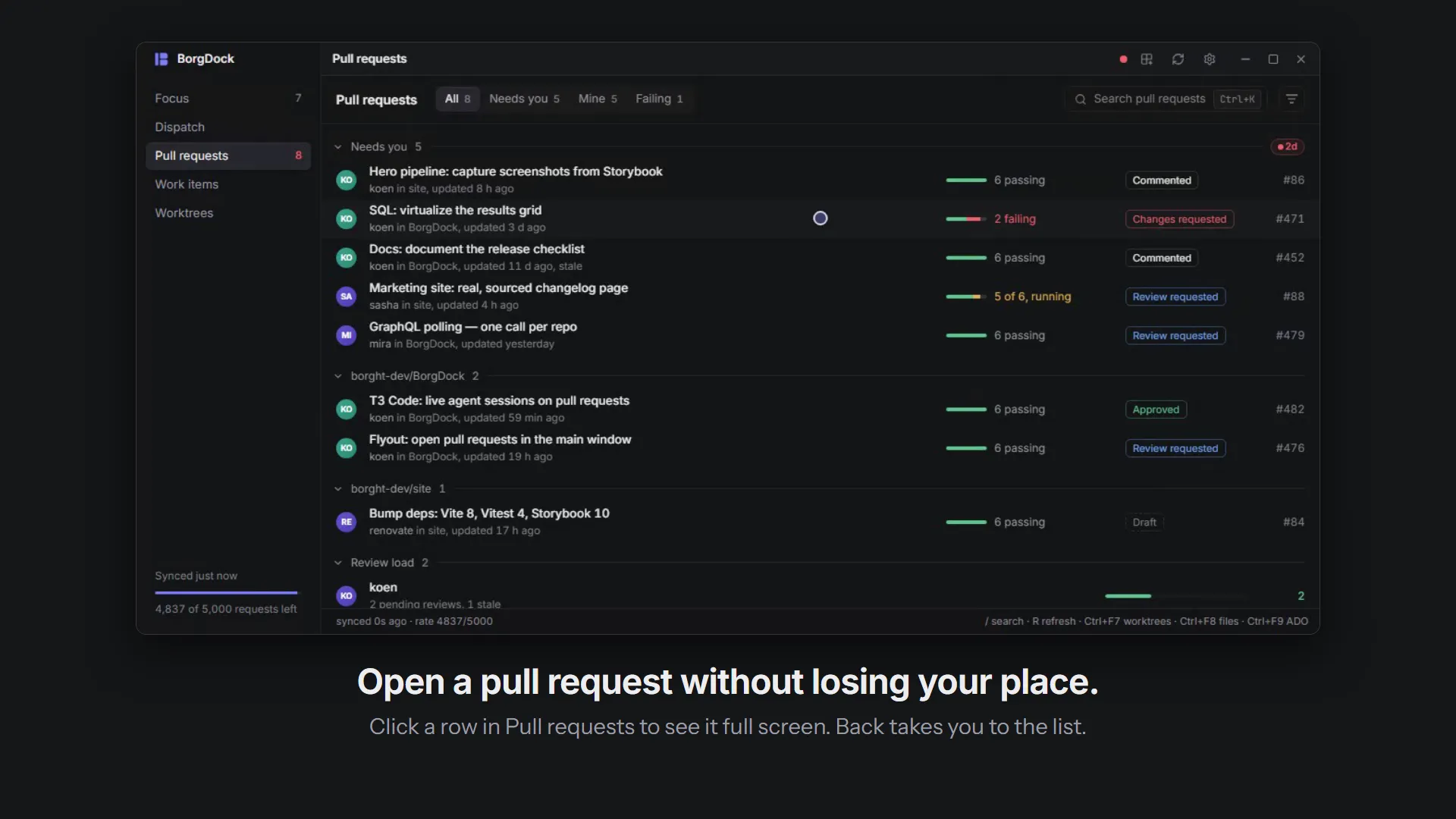Open Focus in the sidebar
Screen dimensions: 1456x819
228,99
